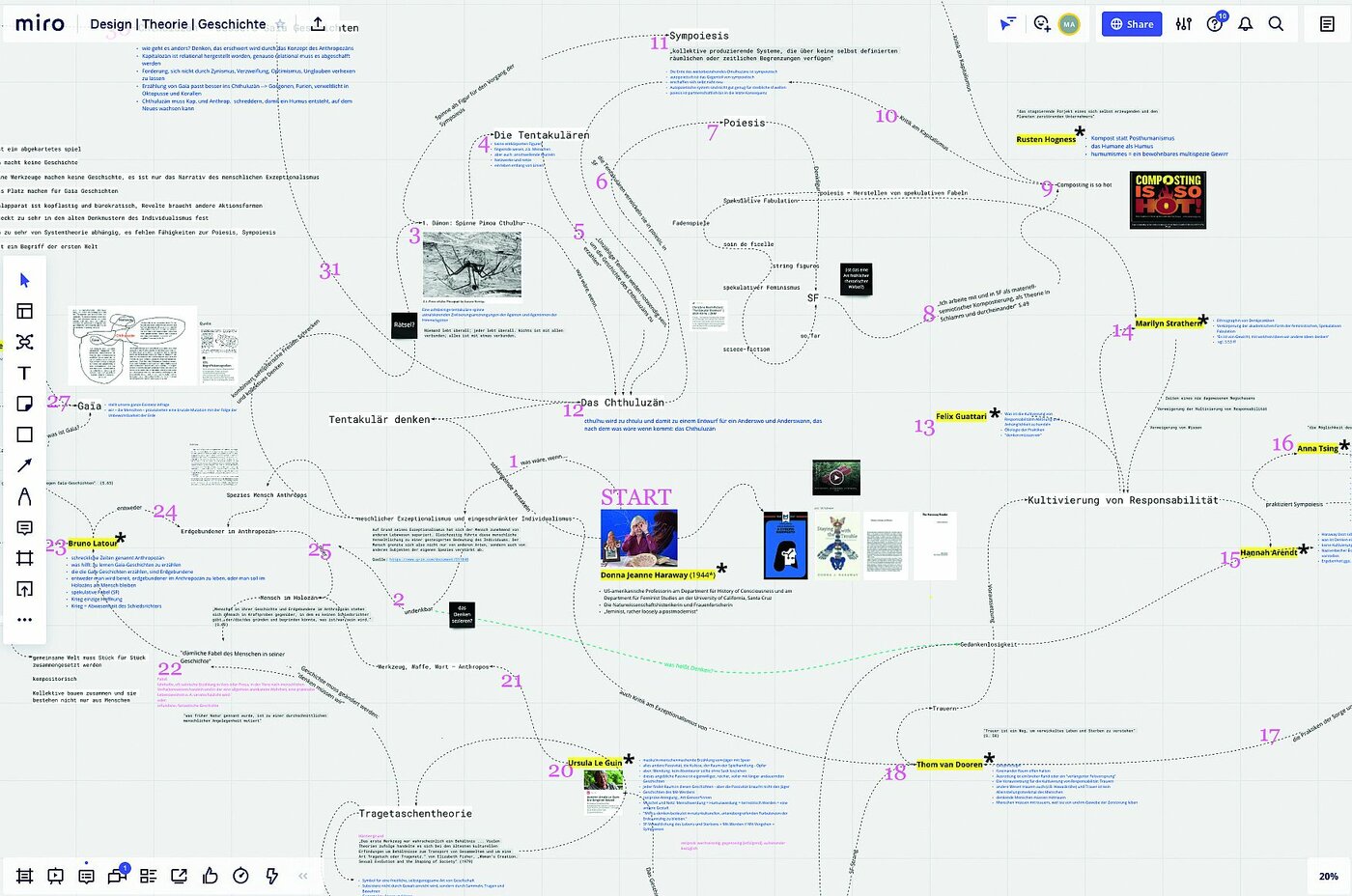Click the Die Tentakulären heading
Viewport: 1352px width, 896px height.
pyautogui.click(x=541, y=135)
